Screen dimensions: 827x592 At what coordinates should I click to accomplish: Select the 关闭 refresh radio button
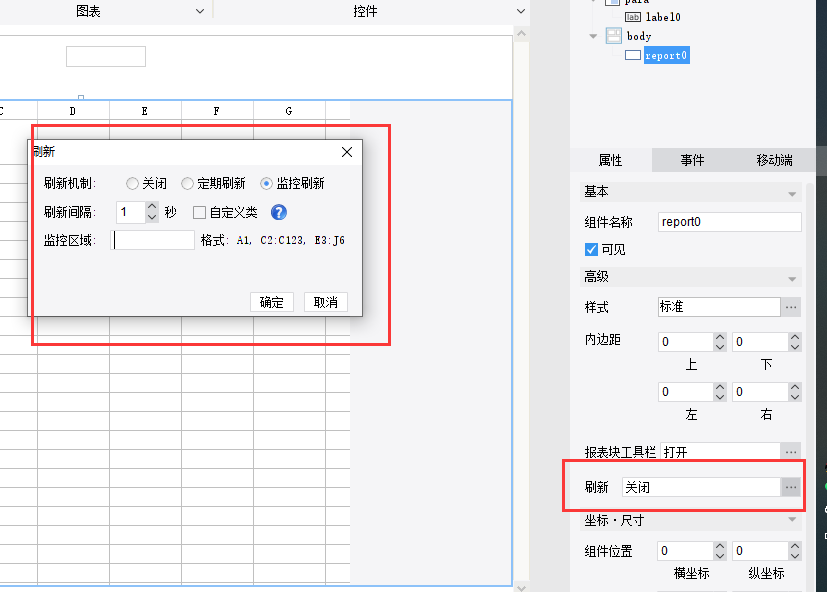(x=132, y=184)
